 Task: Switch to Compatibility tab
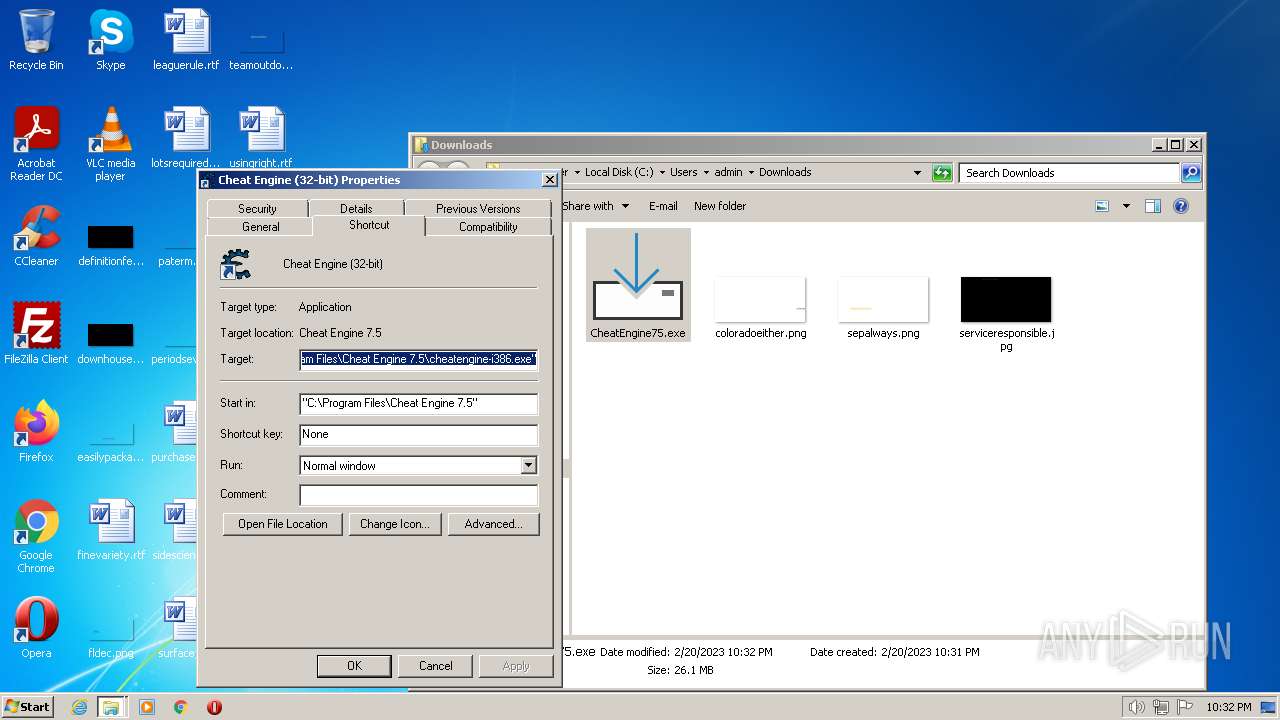[x=488, y=226]
